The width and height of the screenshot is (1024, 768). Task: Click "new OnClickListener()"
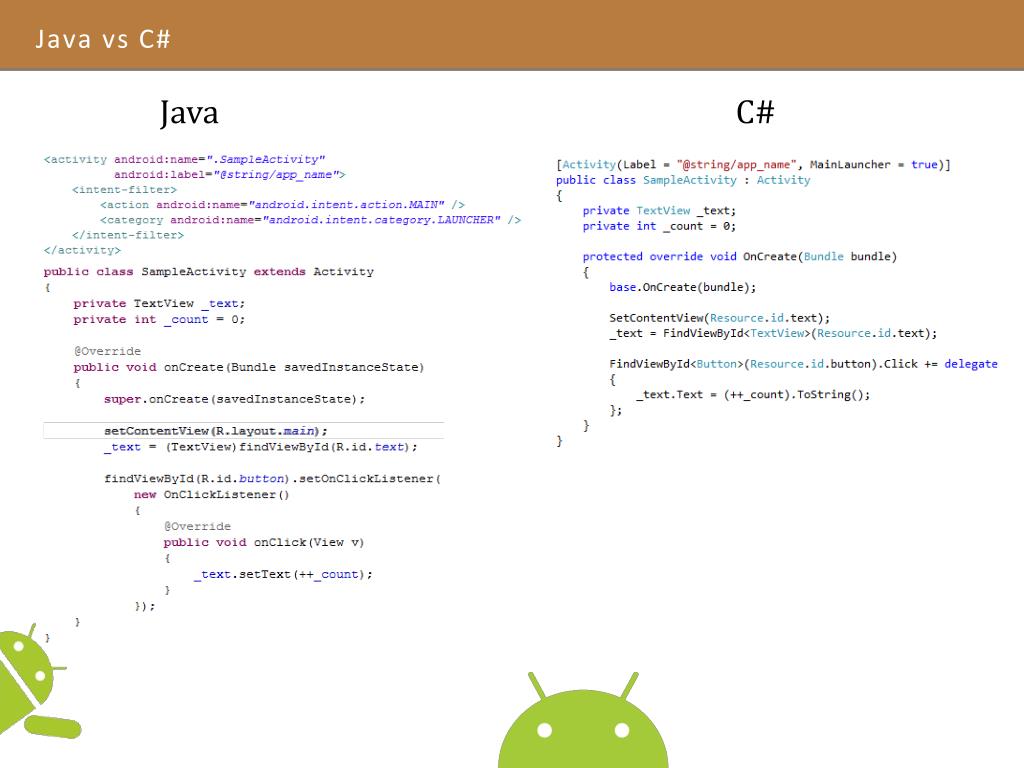tap(212, 495)
